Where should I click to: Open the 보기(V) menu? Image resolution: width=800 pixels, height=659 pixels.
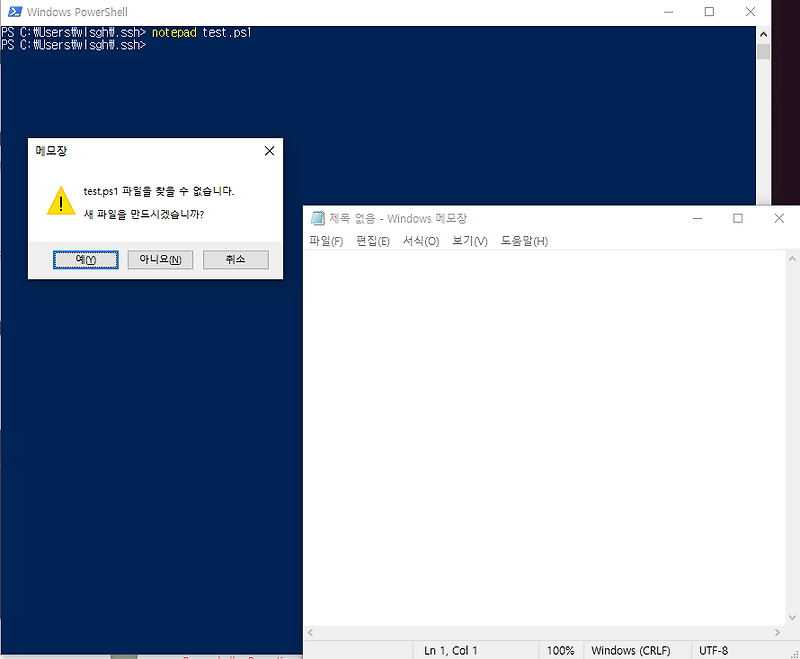point(468,240)
